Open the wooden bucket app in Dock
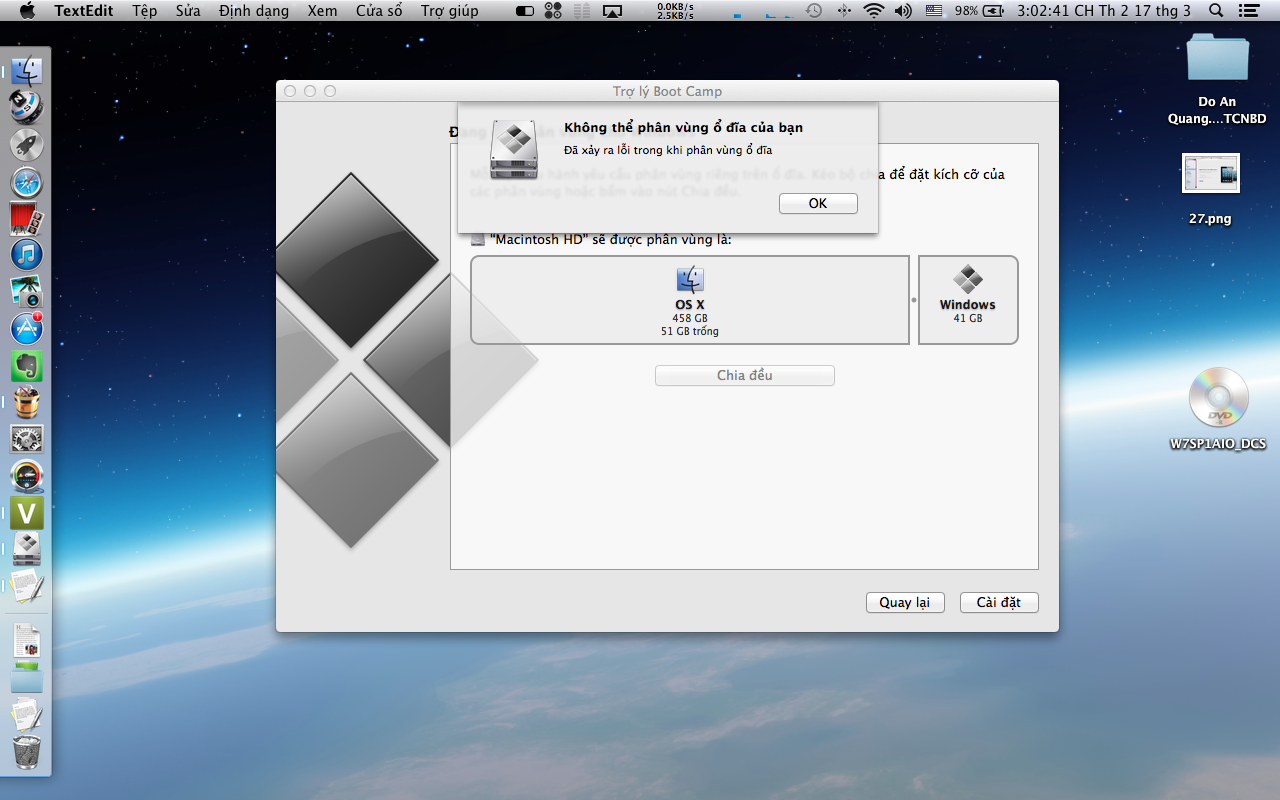The width and height of the screenshot is (1280, 800). [27, 403]
